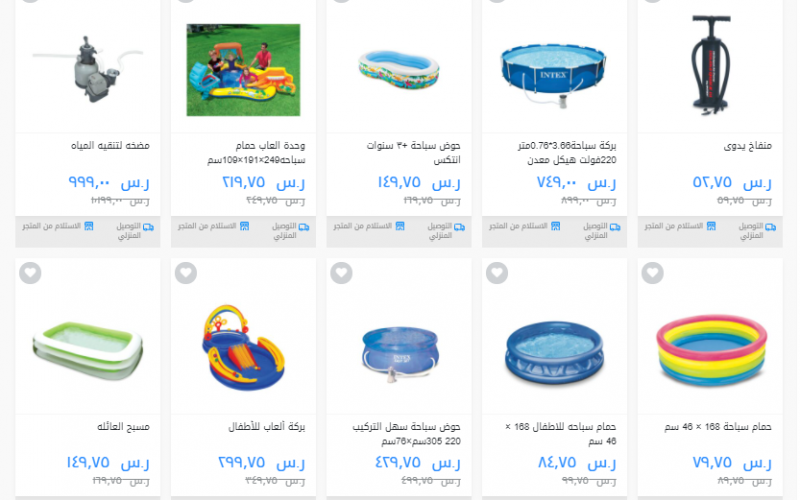The image size is (800, 500).
Task: Open product title مسبح العائله
Action: coord(123,427)
